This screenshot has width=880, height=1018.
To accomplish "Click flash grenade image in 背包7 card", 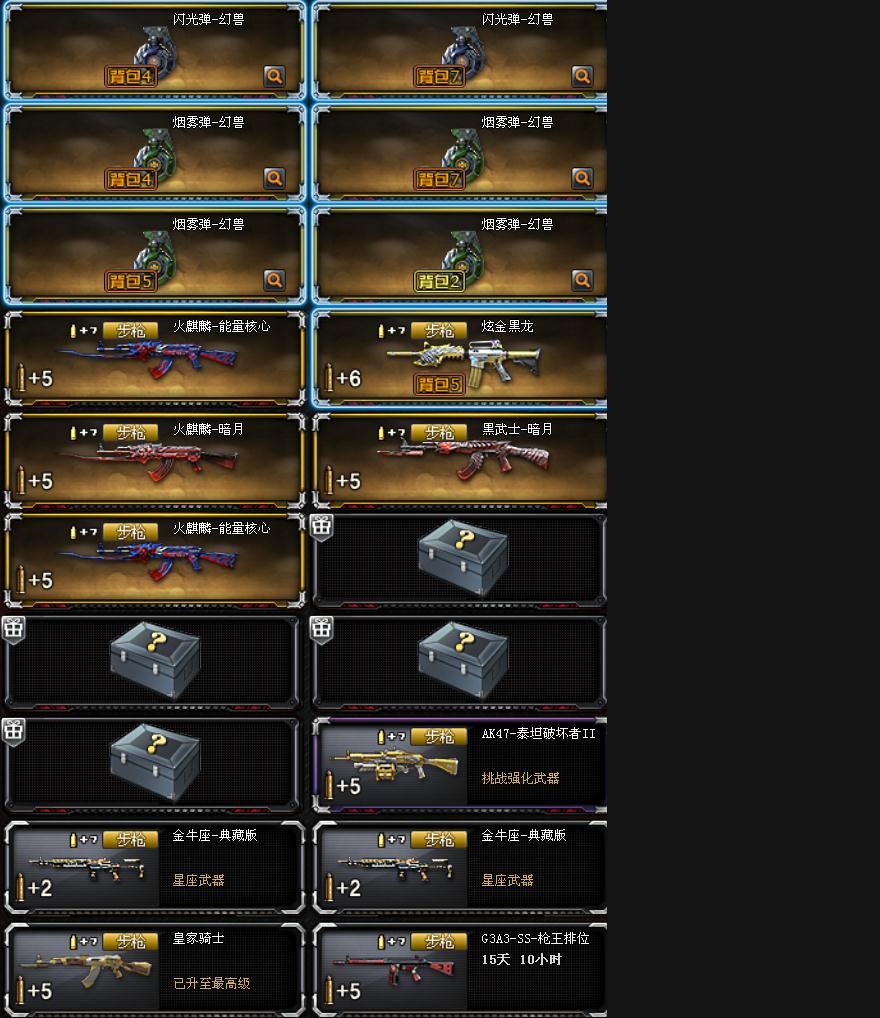I will 463,51.
